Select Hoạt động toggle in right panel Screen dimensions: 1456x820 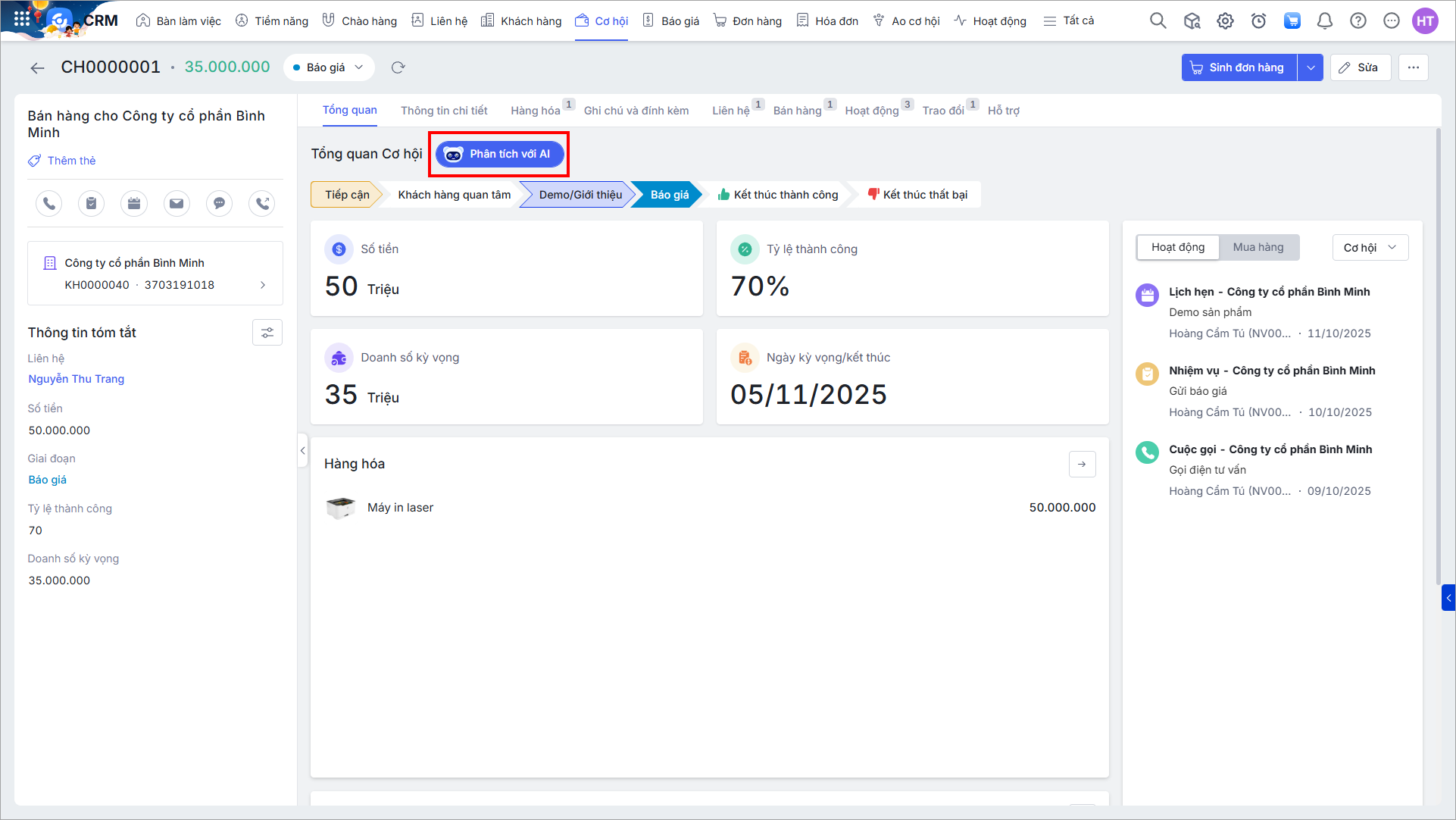(x=1178, y=247)
